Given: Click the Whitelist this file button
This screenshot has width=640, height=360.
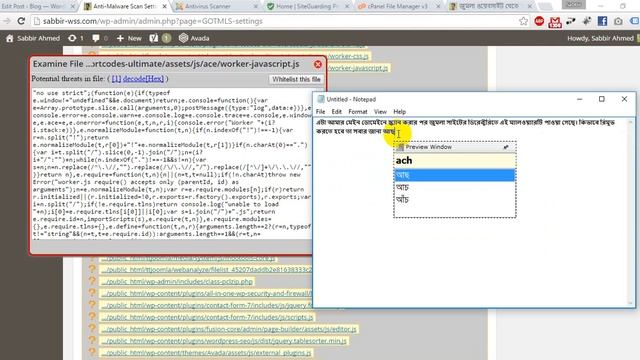Looking at the screenshot, I should pos(296,79).
